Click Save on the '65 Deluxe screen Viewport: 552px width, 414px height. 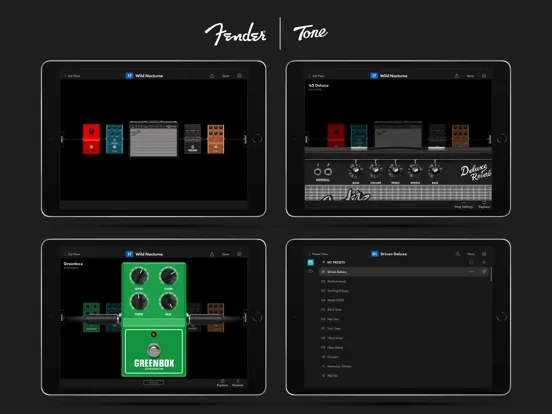click(470, 76)
